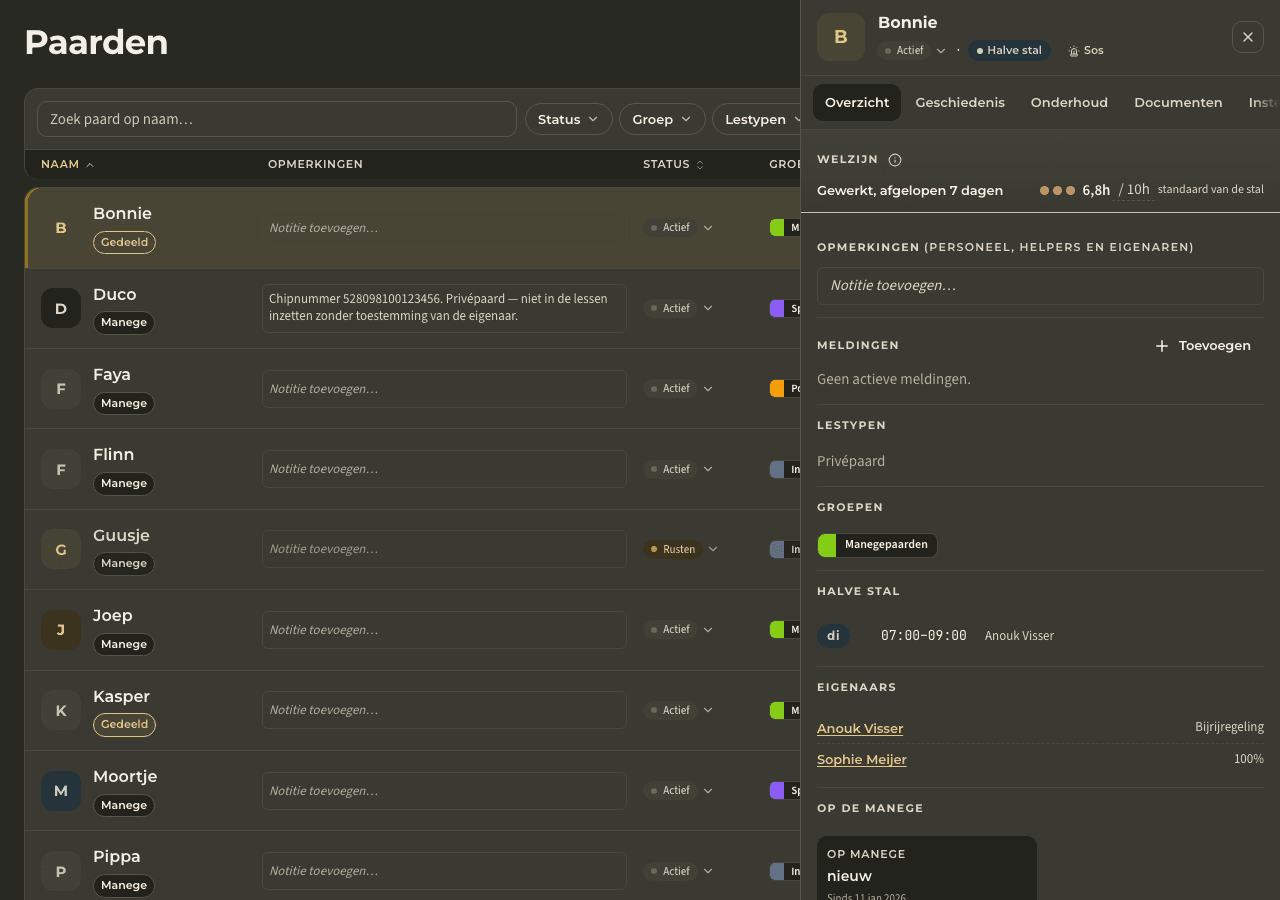Click the di day badge under Halve stal

click(833, 636)
